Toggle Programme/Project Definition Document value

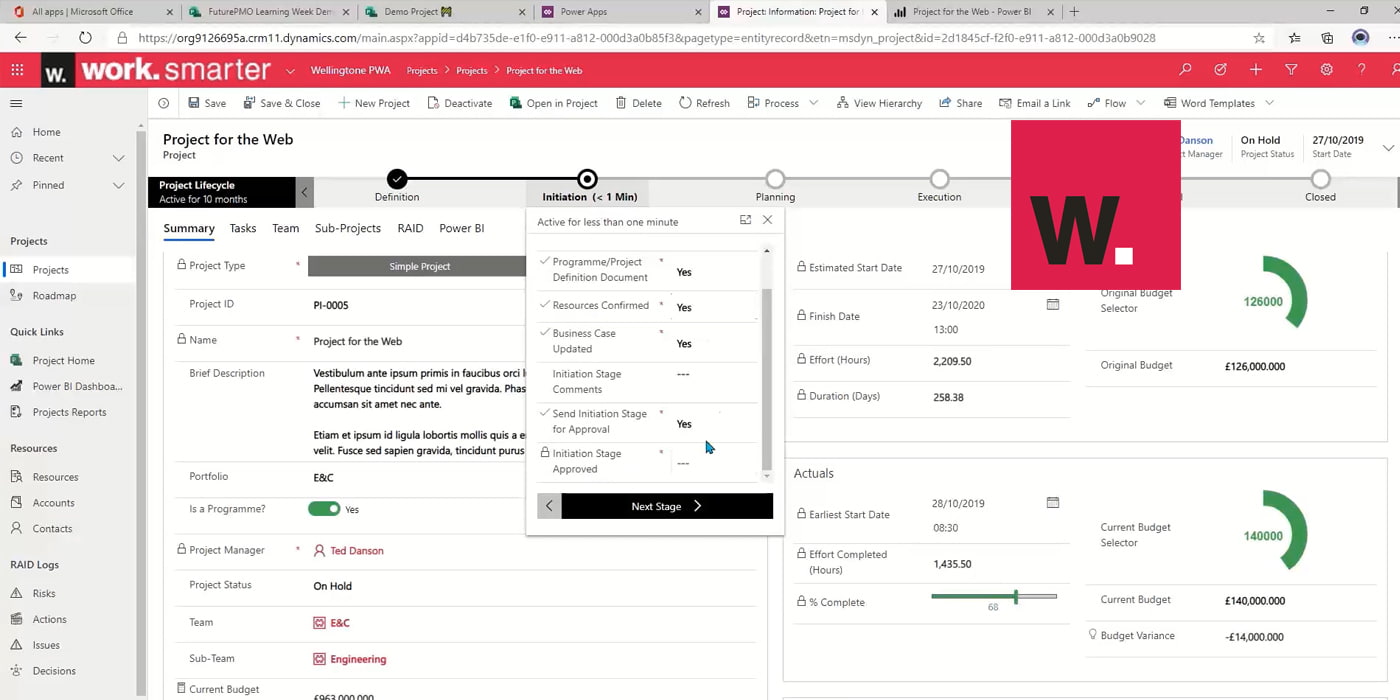pos(684,272)
